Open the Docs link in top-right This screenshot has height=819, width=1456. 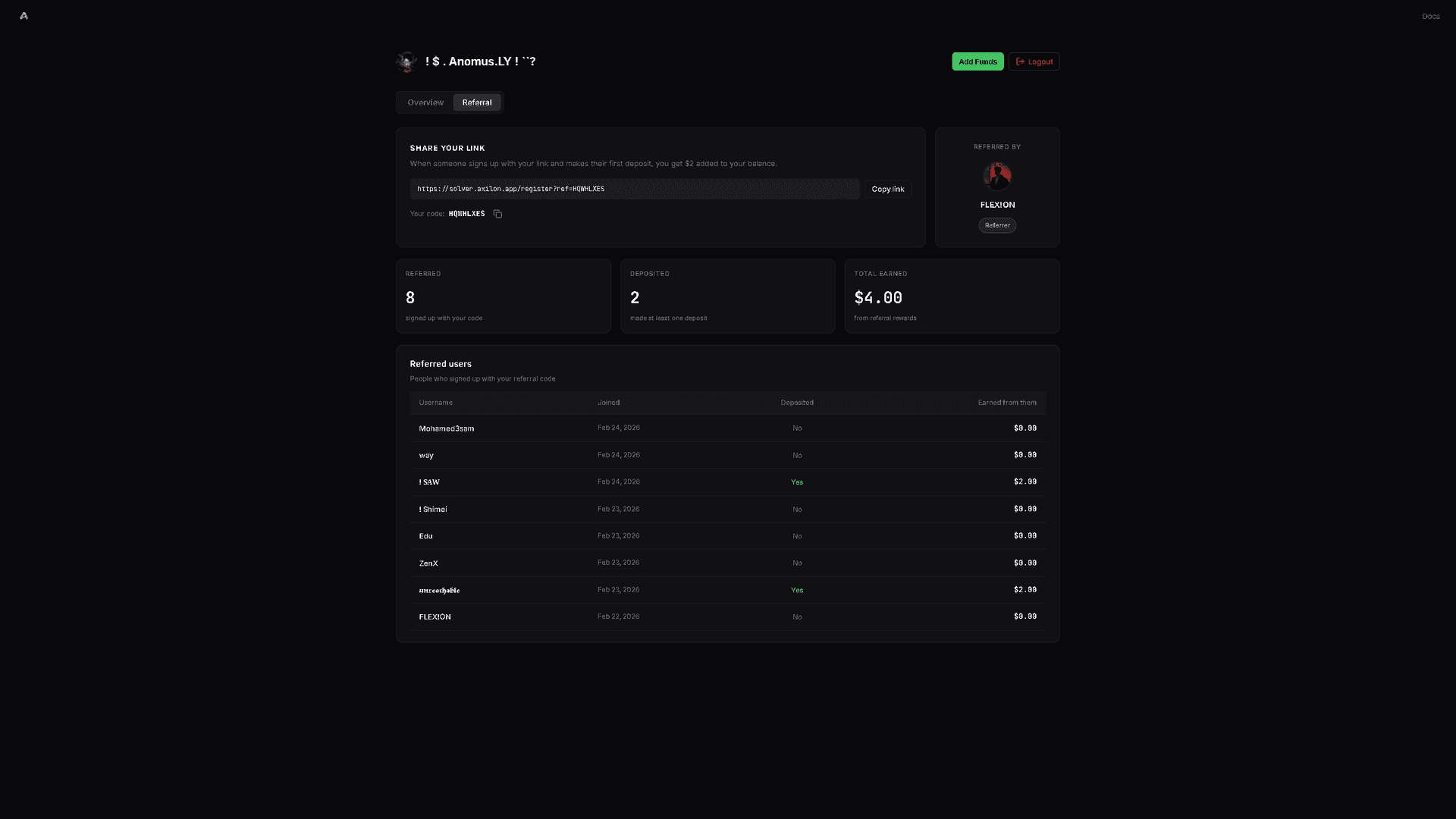tap(1430, 16)
